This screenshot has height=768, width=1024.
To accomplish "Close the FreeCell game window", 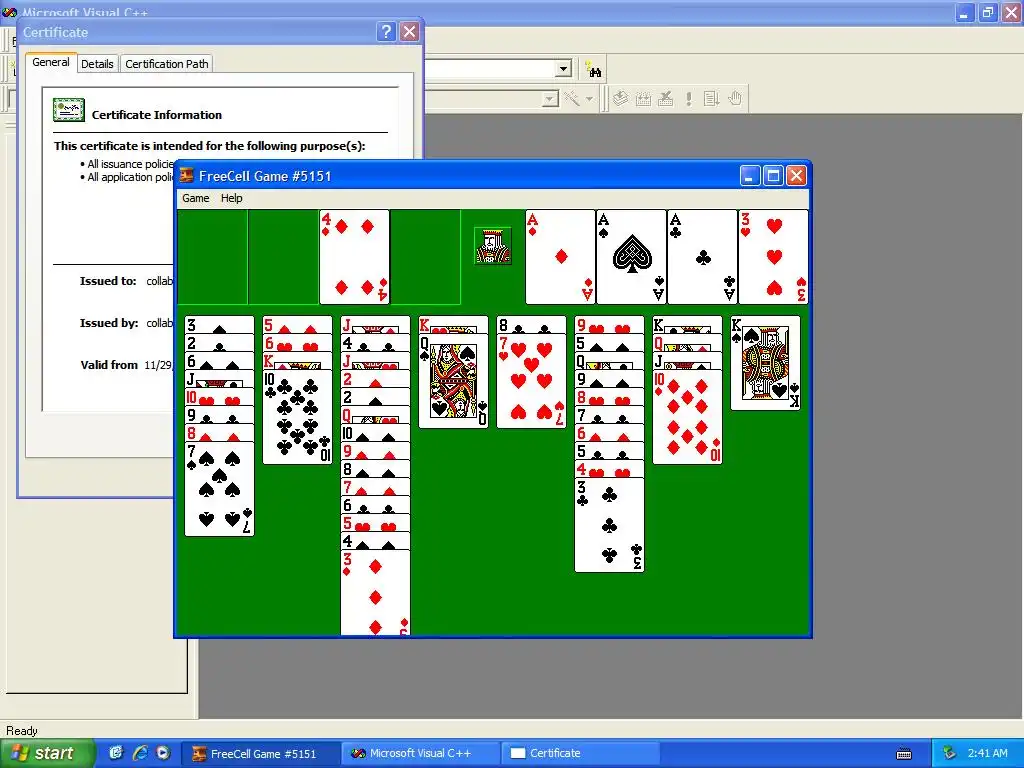I will point(796,176).
